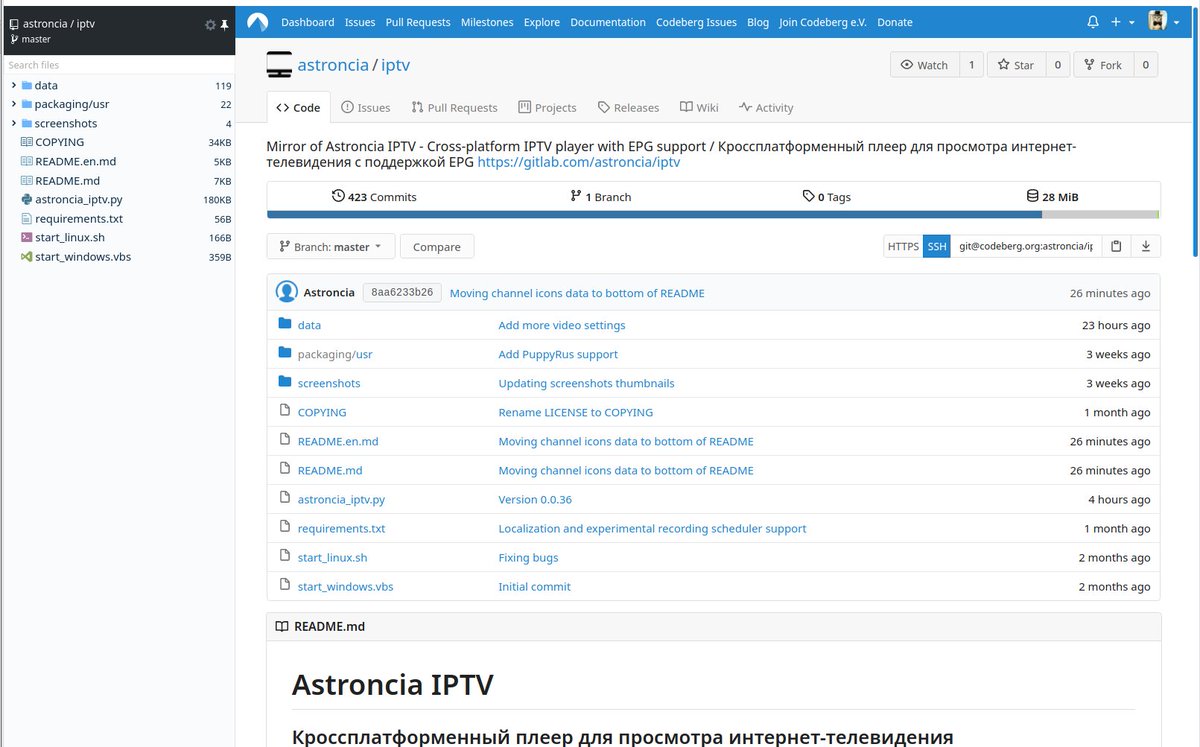
Task: Open the Wiki tab
Action: [x=699, y=107]
